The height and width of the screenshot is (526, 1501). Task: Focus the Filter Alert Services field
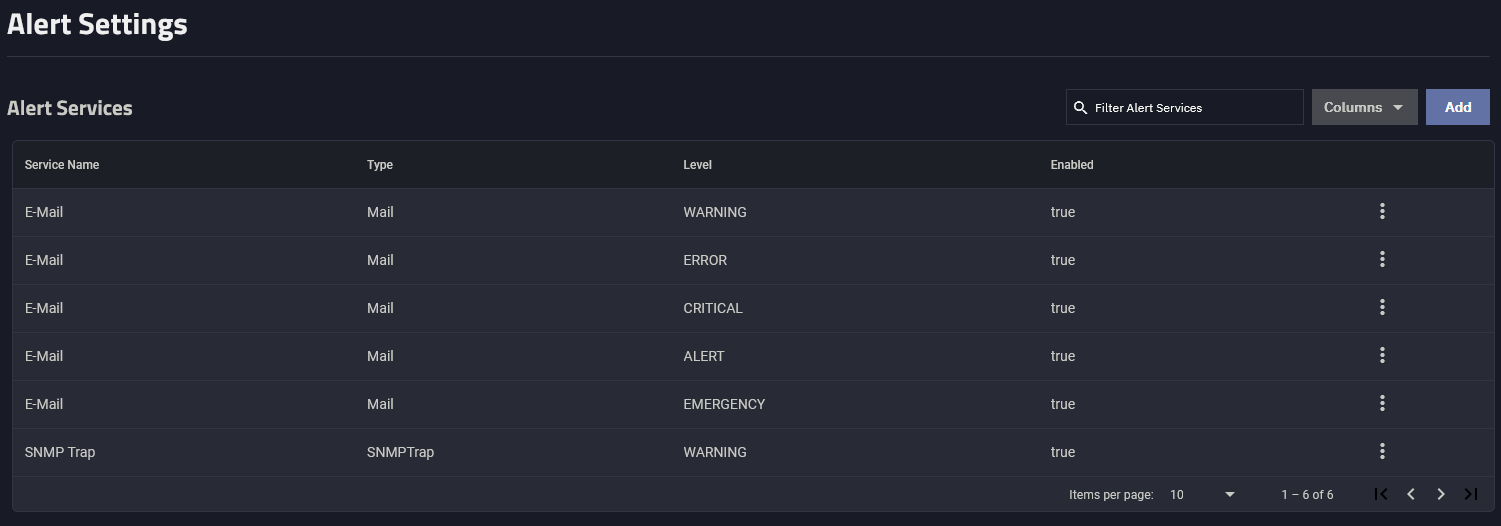click(x=1185, y=107)
